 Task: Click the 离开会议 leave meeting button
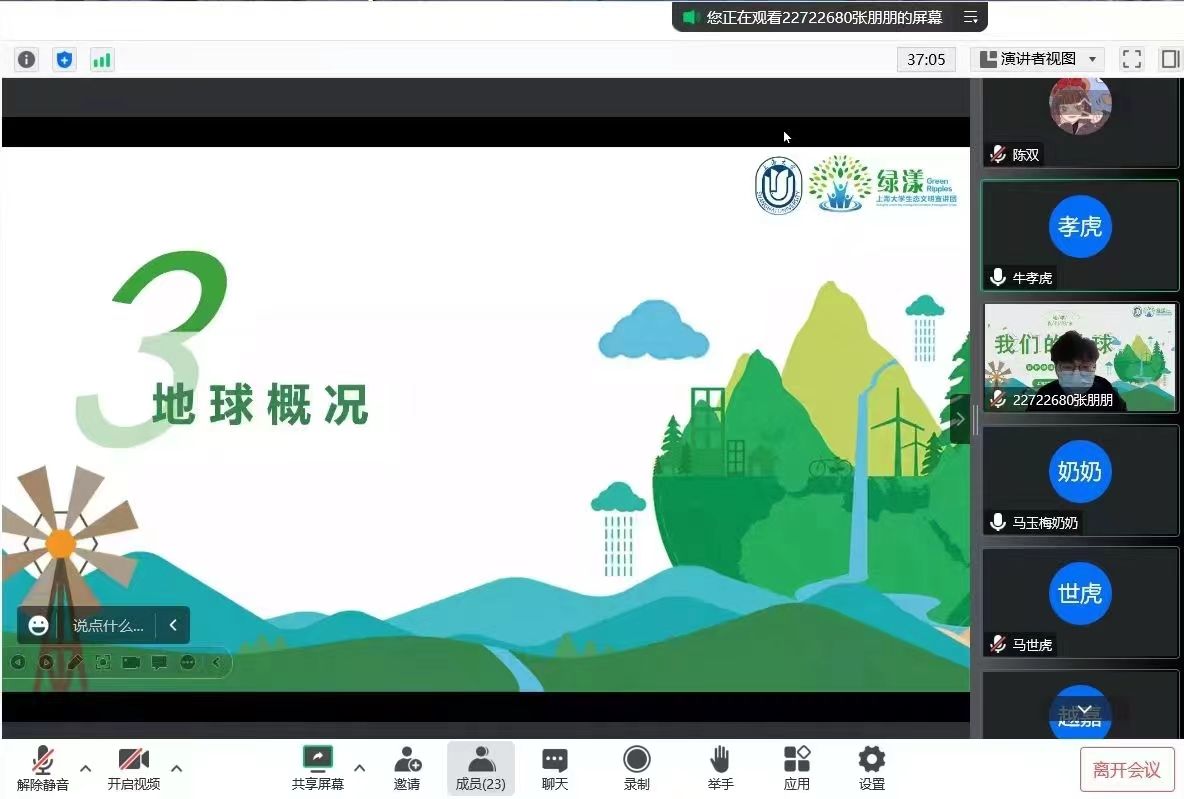(1126, 769)
